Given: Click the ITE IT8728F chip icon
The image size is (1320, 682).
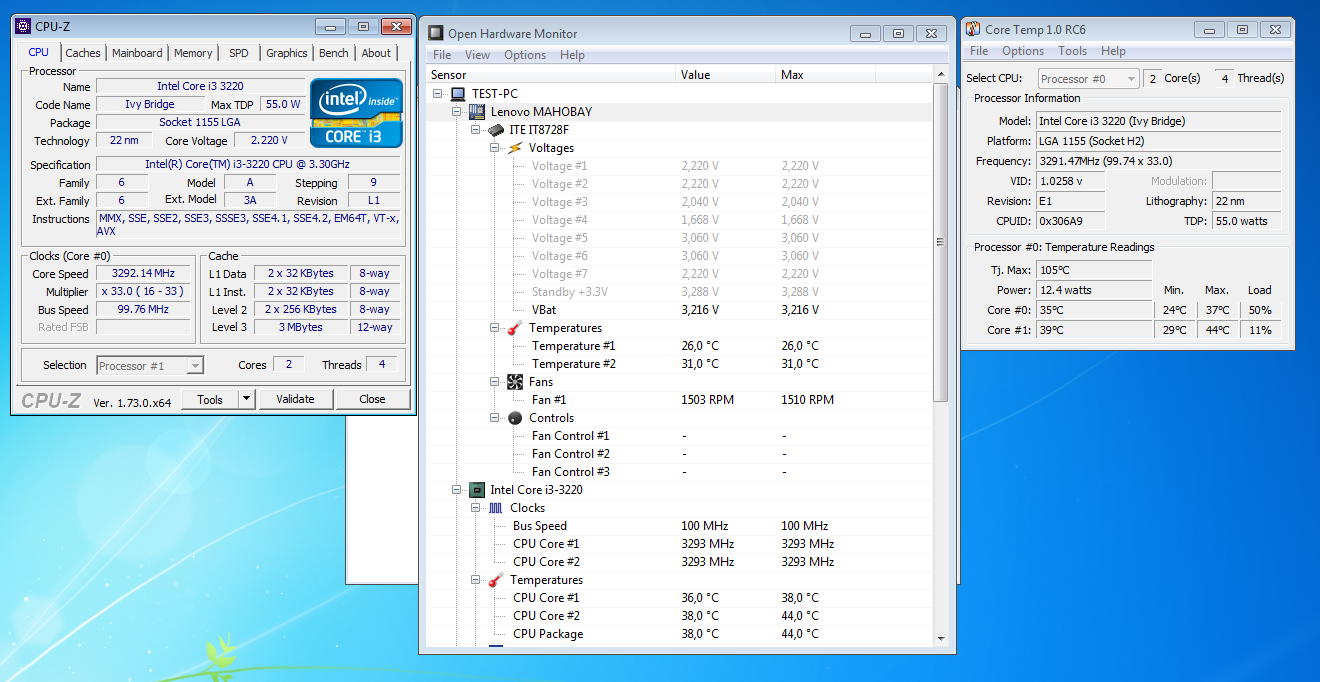Looking at the screenshot, I should [496, 130].
